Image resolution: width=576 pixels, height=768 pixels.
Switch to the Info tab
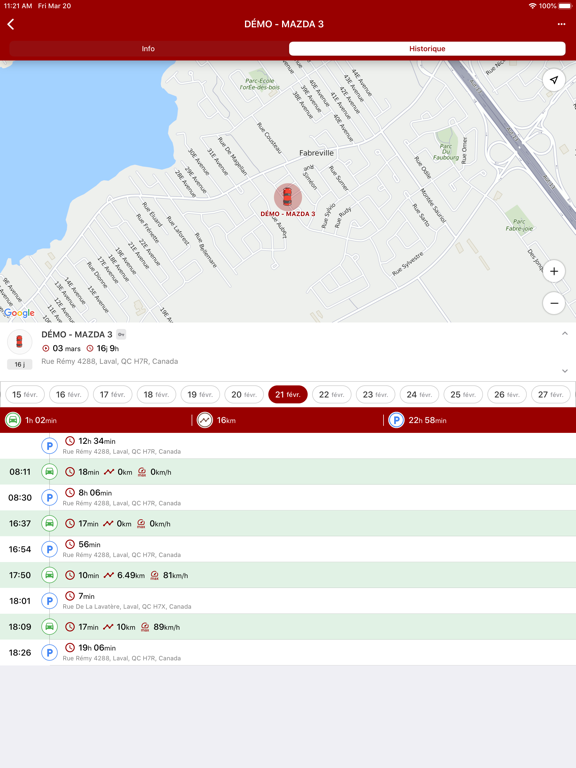click(148, 48)
